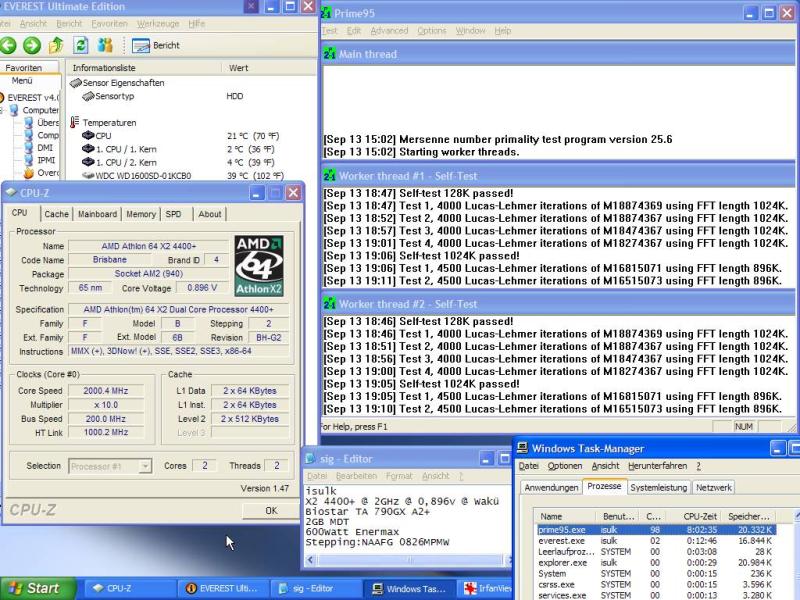The image size is (800, 600).
Task: Switch to the SPD tab in CPU-Z
Action: [x=173, y=214]
